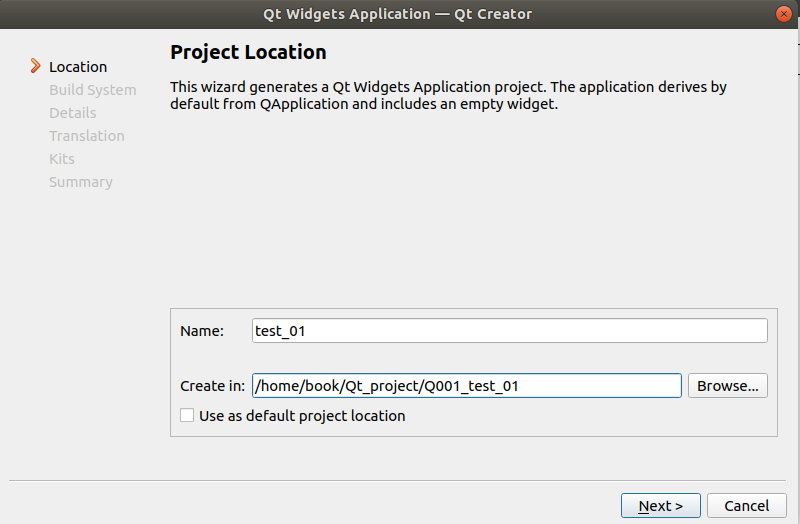The width and height of the screenshot is (800, 524).
Task: Click the orange arrow beside Location
Action: tap(35, 66)
